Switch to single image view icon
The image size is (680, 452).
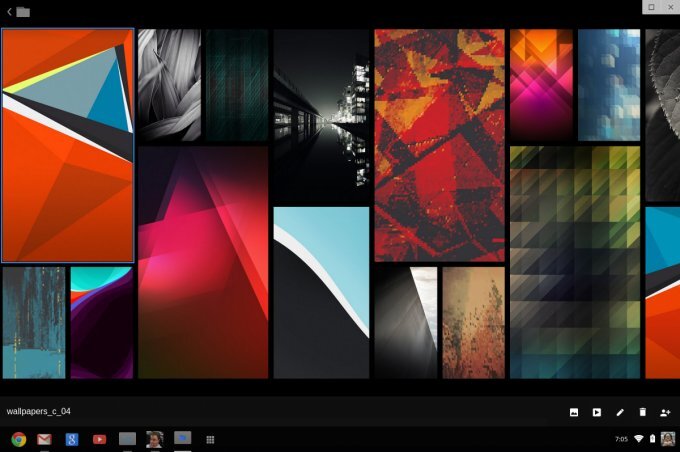click(x=574, y=412)
